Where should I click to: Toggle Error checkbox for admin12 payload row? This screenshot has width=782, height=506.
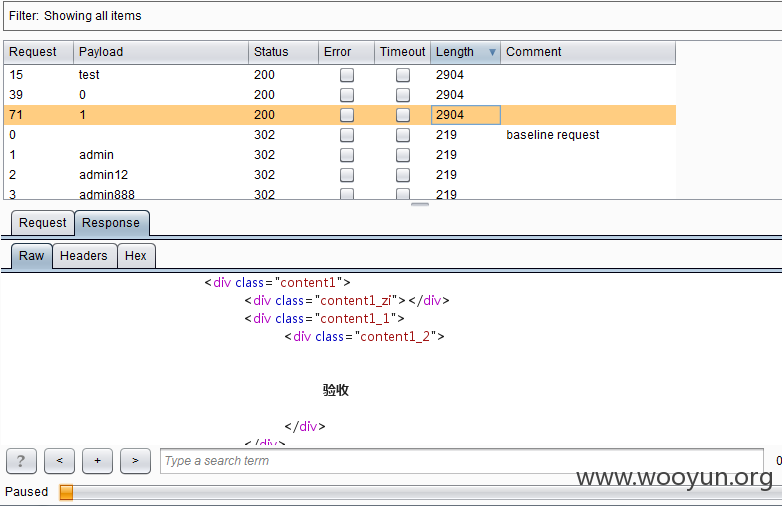[x=347, y=174]
